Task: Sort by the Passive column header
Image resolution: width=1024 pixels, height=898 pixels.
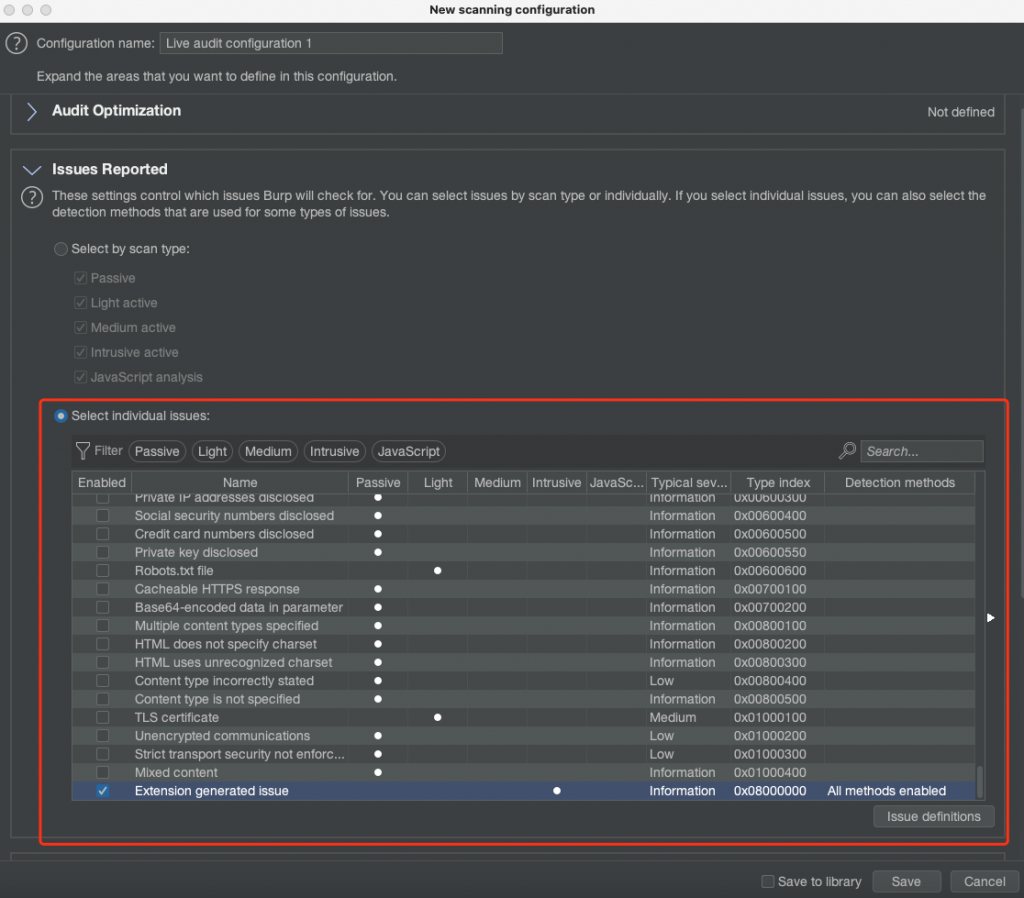Action: point(378,483)
